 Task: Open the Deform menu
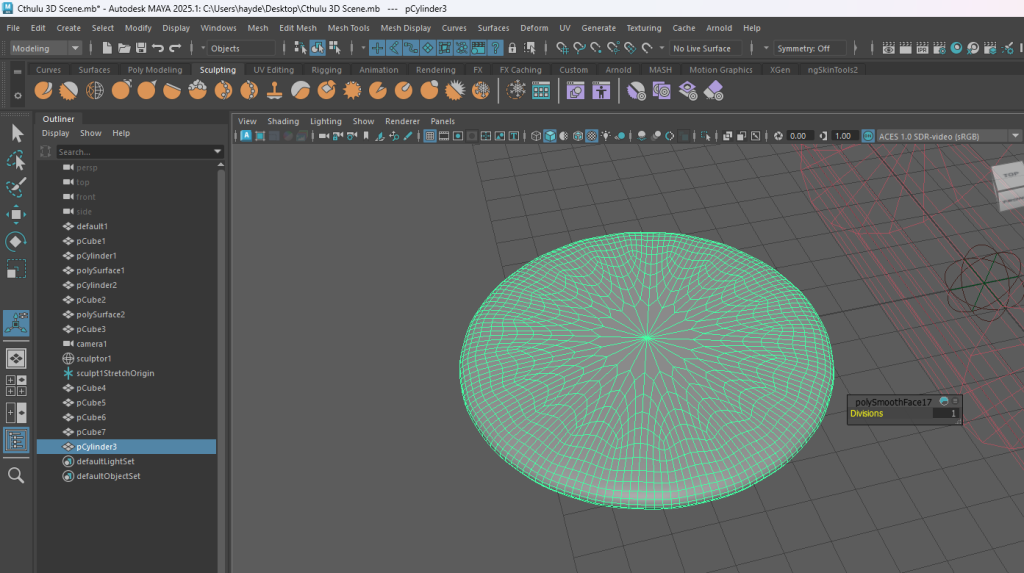pos(534,28)
